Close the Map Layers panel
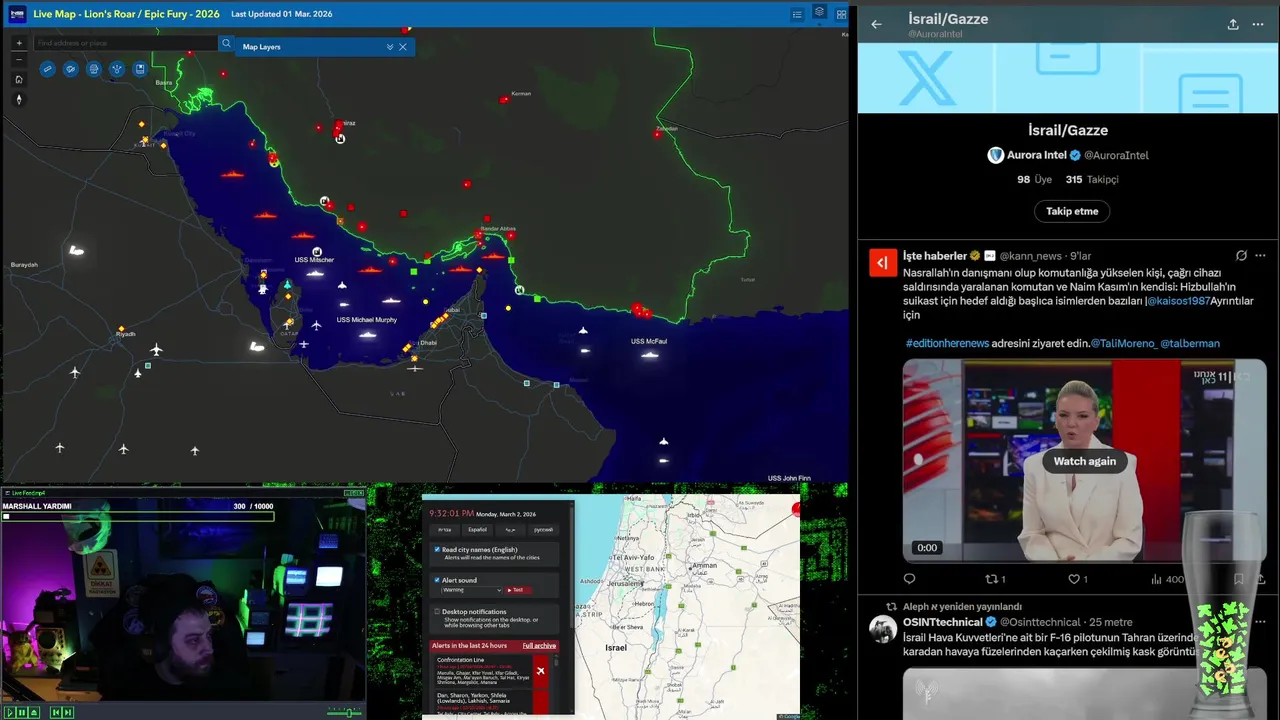Image resolution: width=1280 pixels, height=720 pixels. tap(403, 47)
